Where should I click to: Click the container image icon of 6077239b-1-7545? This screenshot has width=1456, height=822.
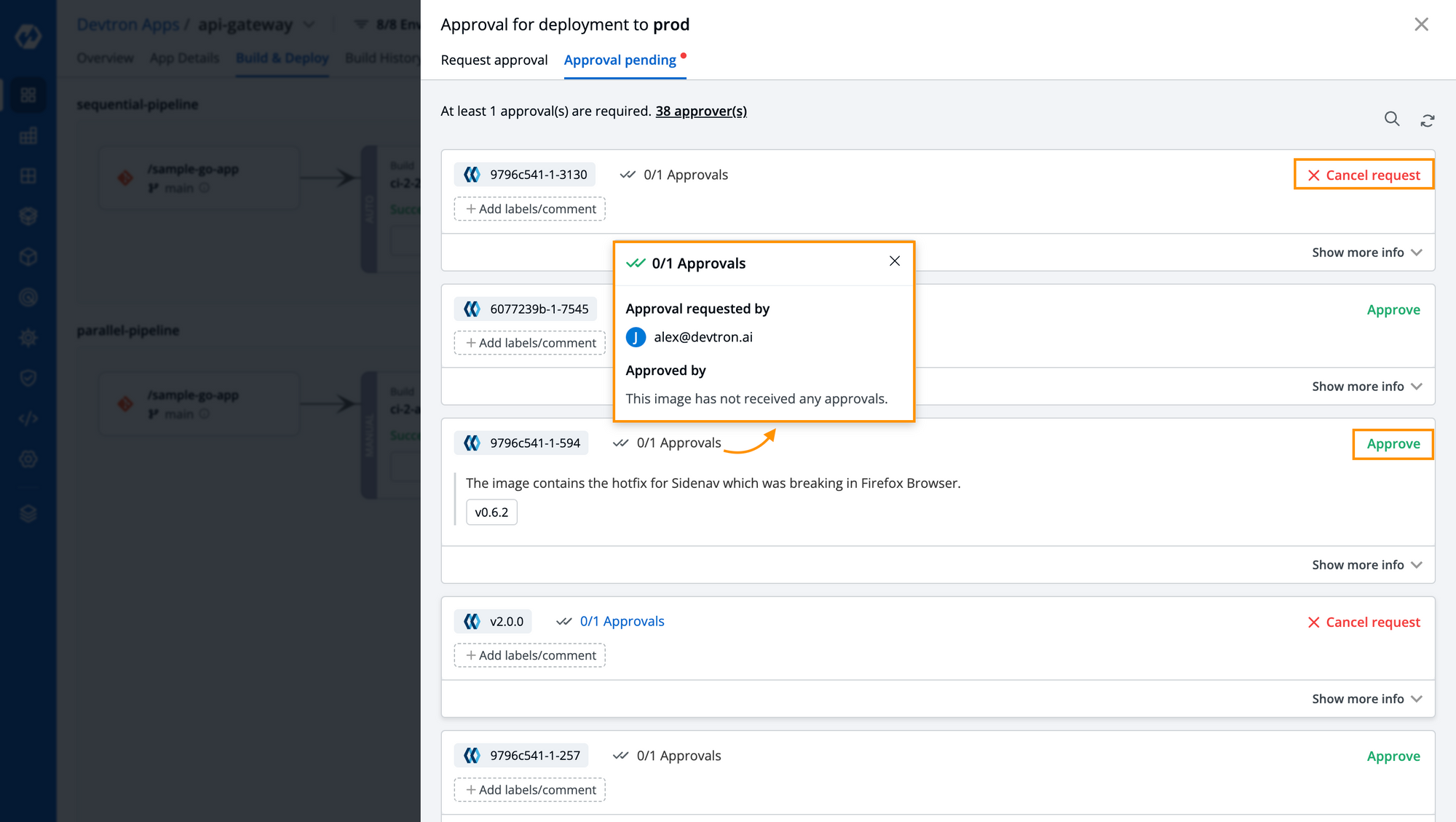pos(472,309)
